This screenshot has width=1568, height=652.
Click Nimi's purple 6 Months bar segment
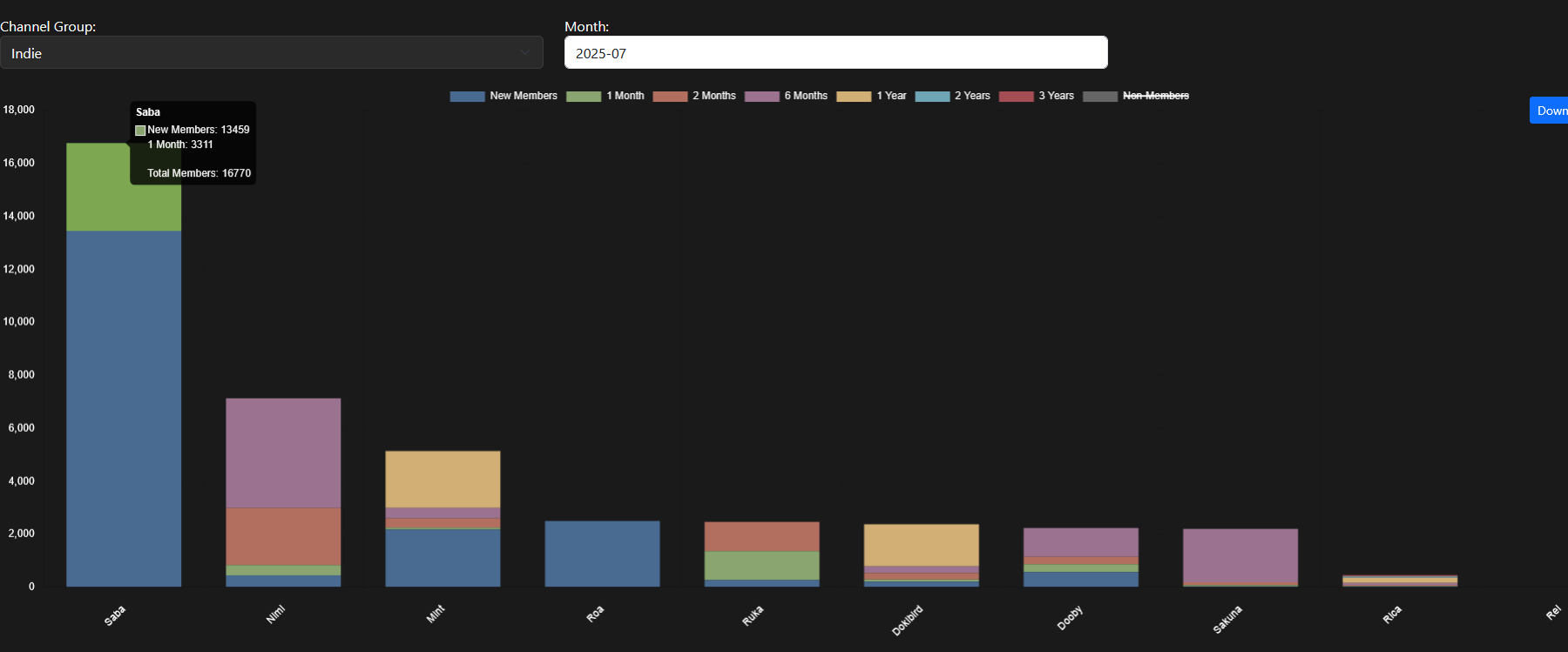pyautogui.click(x=283, y=453)
